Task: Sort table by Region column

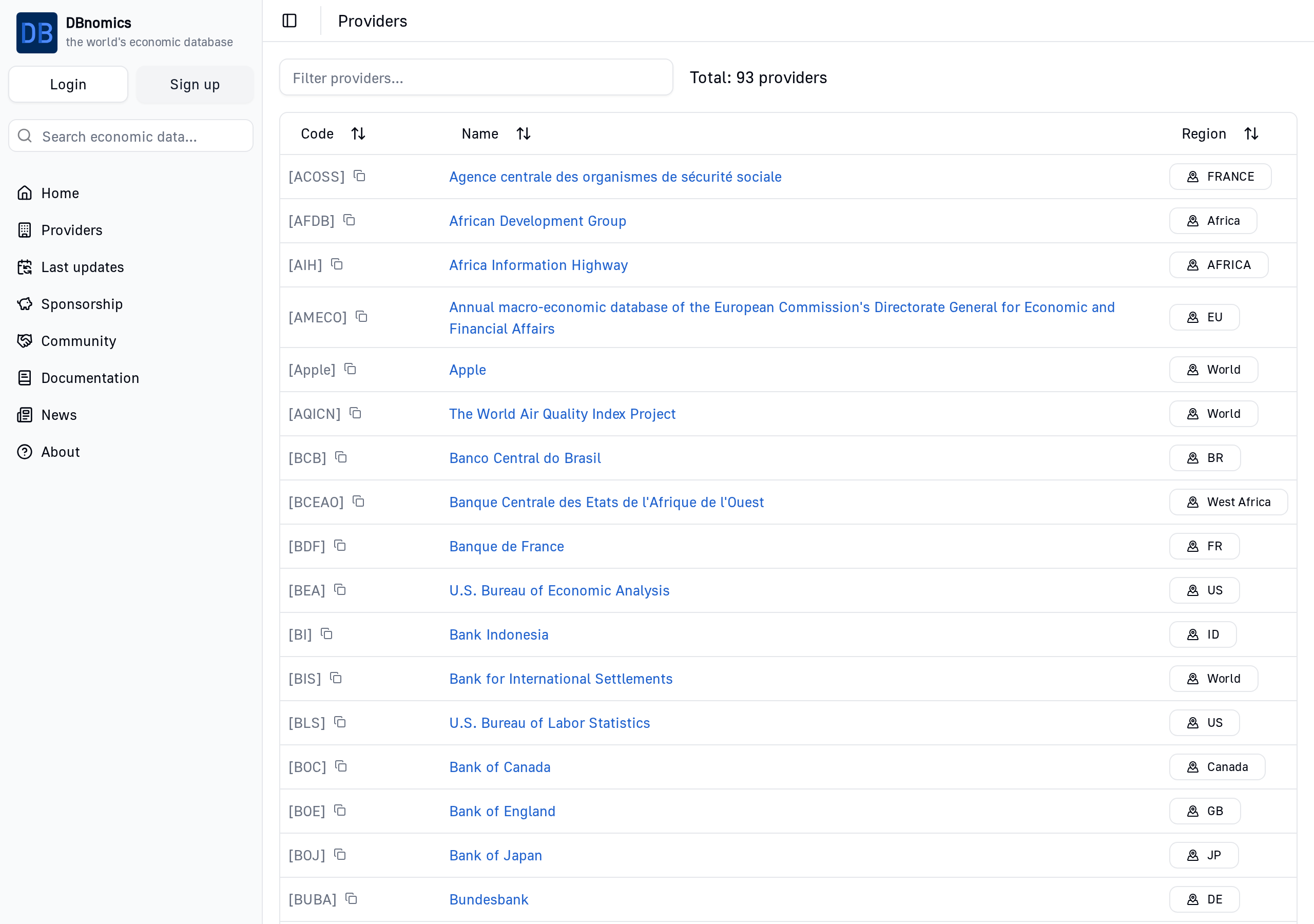Action: point(1220,133)
